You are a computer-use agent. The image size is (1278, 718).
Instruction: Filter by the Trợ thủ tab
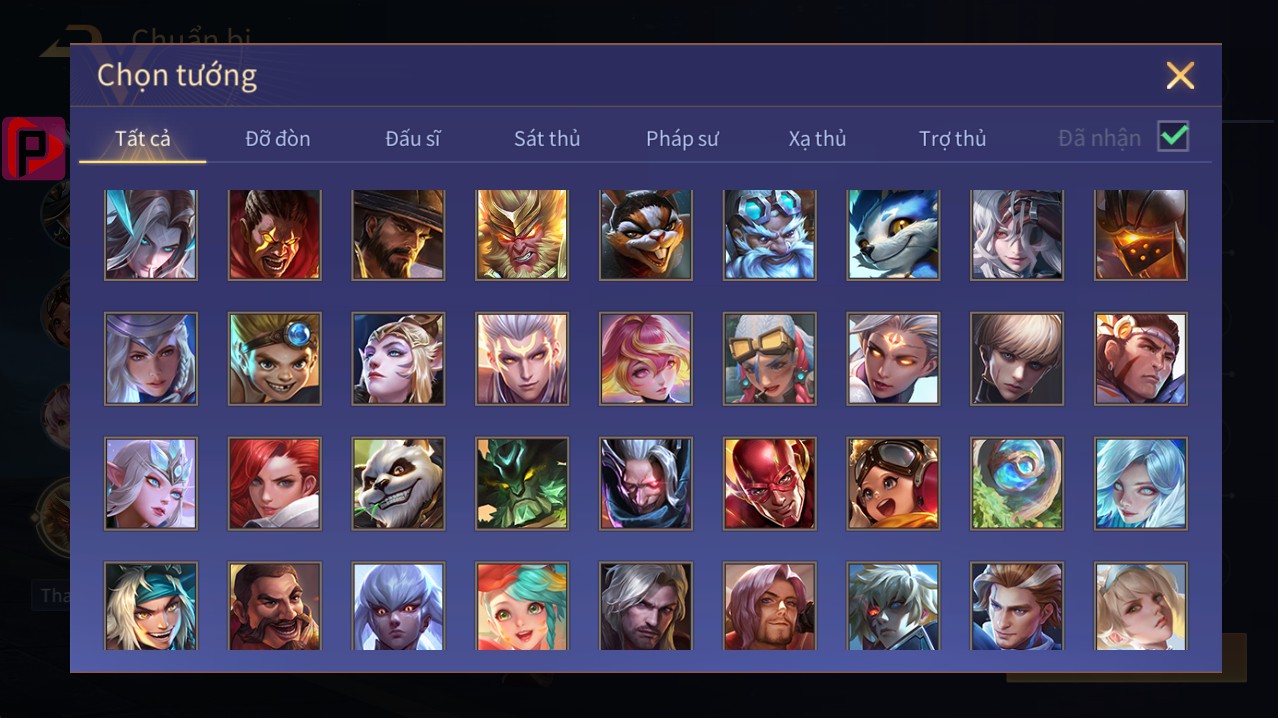952,138
